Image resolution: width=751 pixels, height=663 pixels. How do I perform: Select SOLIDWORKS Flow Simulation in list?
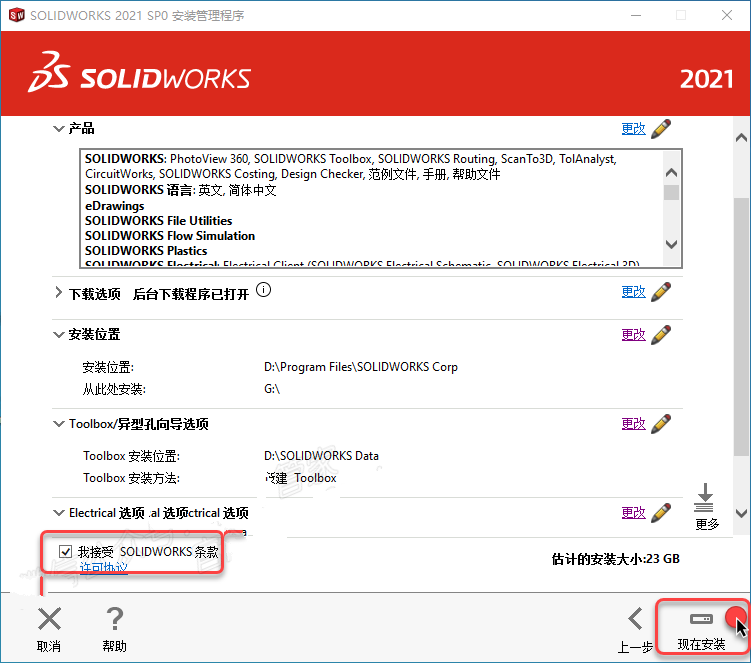[x=170, y=236]
